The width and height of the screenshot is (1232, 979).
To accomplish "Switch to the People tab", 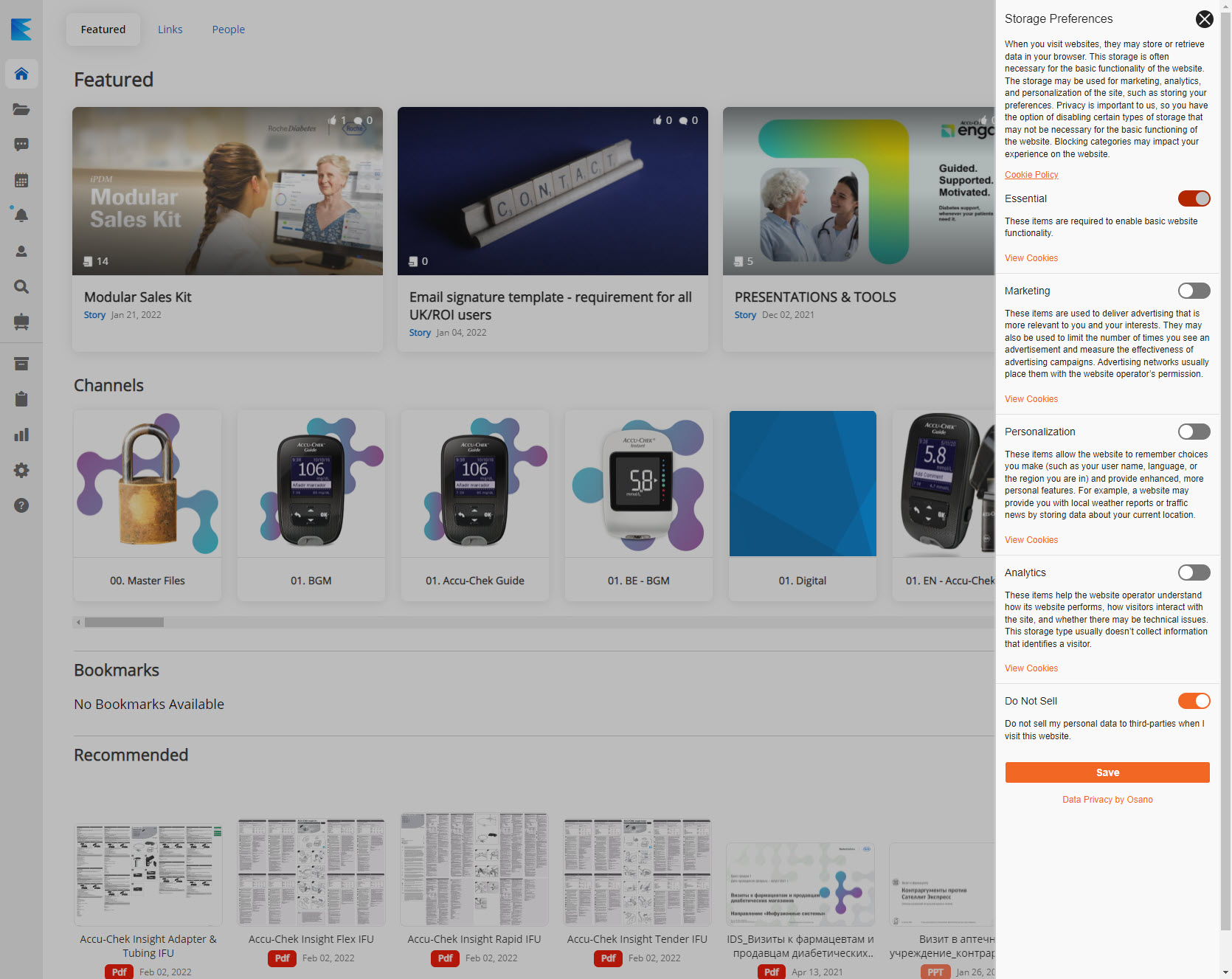I will point(229,30).
